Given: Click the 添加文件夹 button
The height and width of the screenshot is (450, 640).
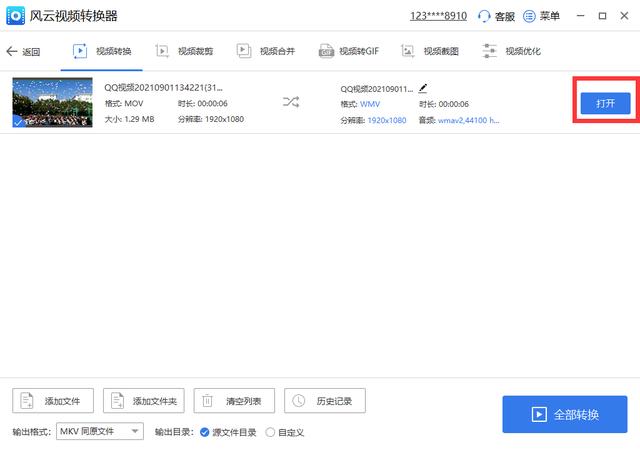Looking at the screenshot, I should [x=144, y=401].
